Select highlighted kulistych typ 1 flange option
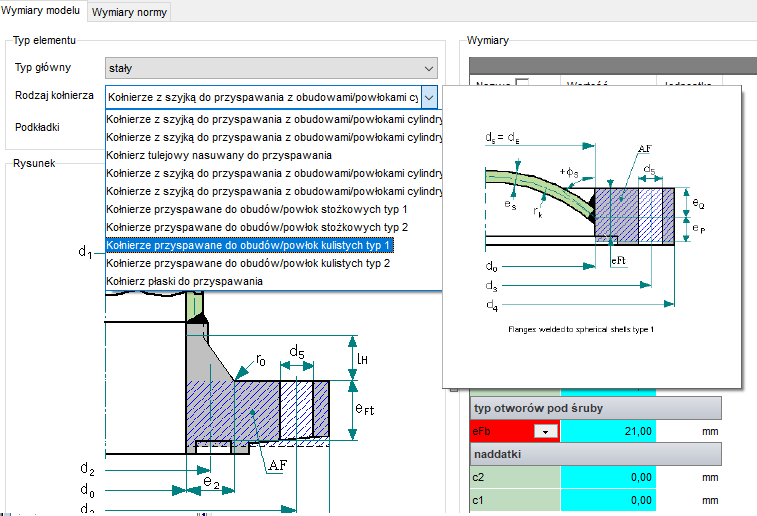The width and height of the screenshot is (757, 516). tap(249, 245)
